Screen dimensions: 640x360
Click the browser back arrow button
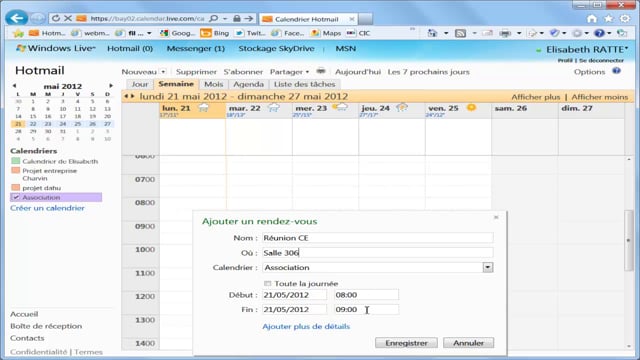click(x=16, y=18)
